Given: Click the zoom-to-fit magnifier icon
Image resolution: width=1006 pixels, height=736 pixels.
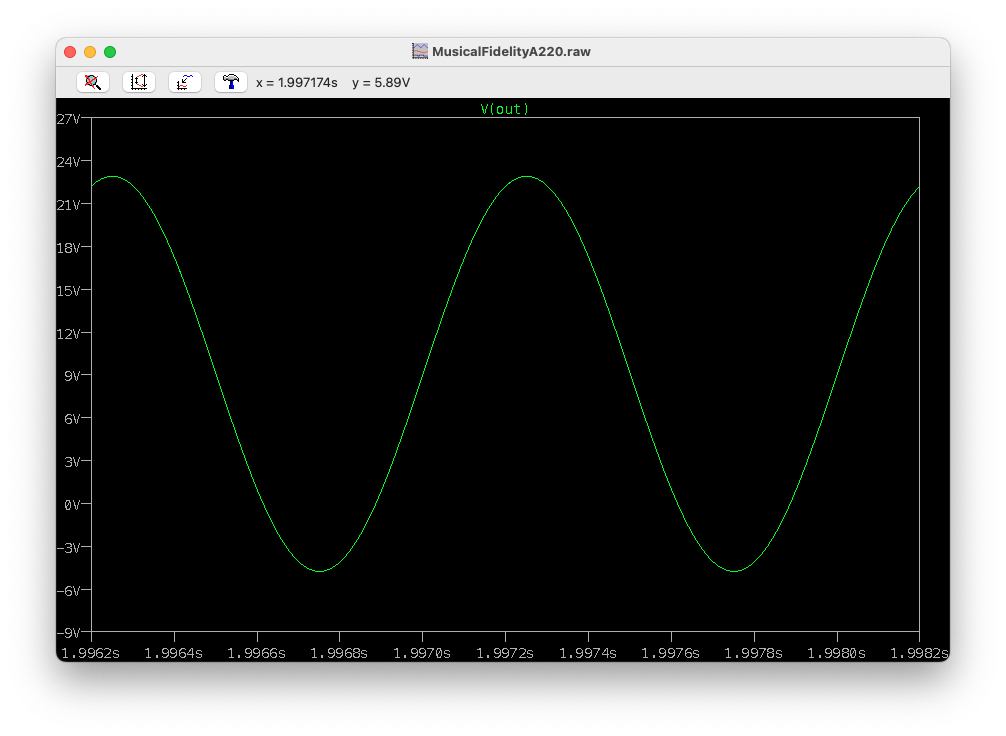Looking at the screenshot, I should click(x=93, y=82).
